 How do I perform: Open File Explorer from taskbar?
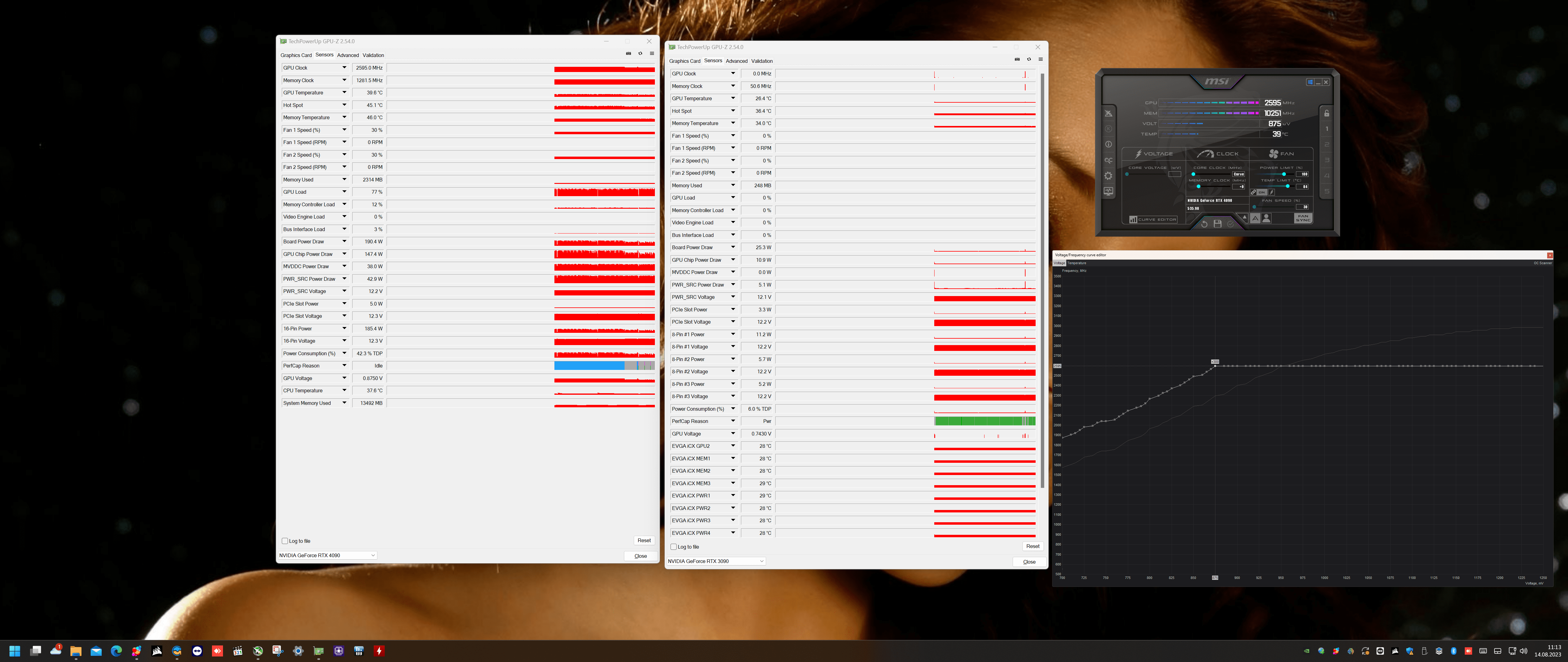76,650
